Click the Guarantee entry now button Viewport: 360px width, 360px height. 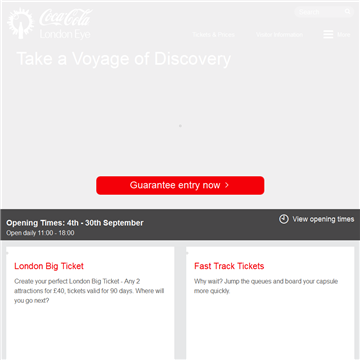point(180,185)
